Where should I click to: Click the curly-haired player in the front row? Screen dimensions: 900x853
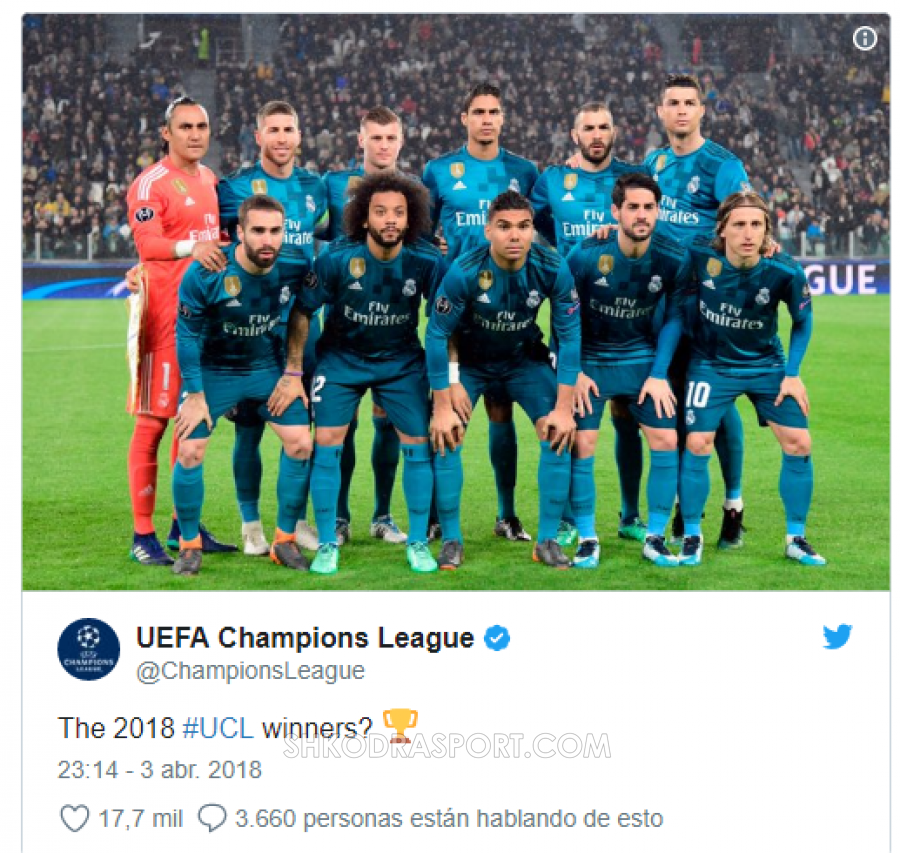(373, 370)
